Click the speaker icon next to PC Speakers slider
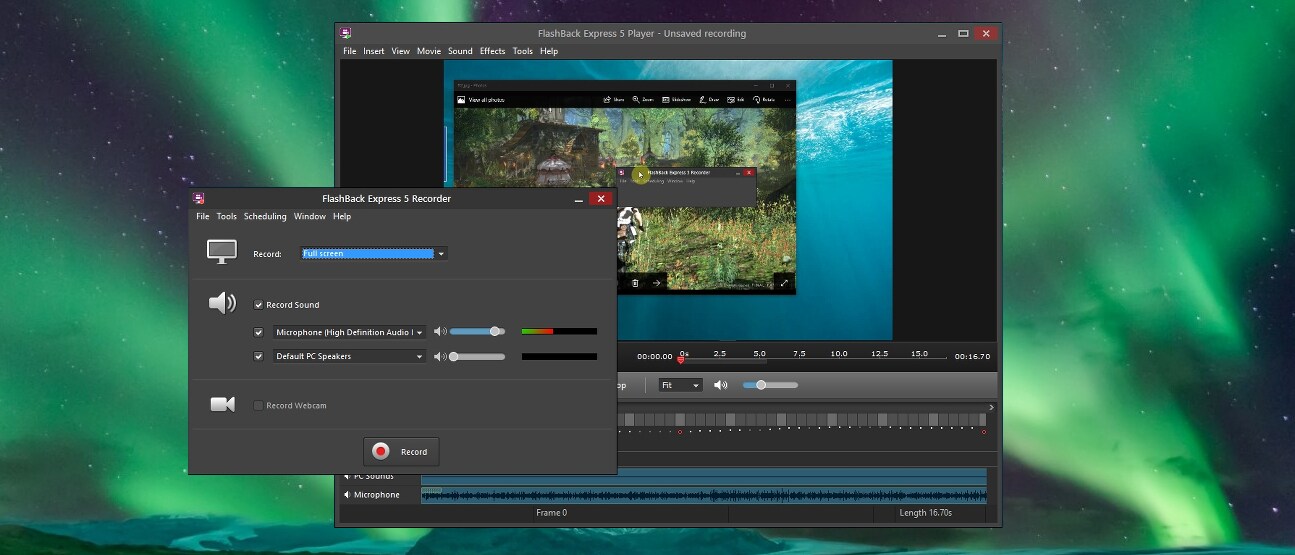The height and width of the screenshot is (555, 1295). click(440, 356)
